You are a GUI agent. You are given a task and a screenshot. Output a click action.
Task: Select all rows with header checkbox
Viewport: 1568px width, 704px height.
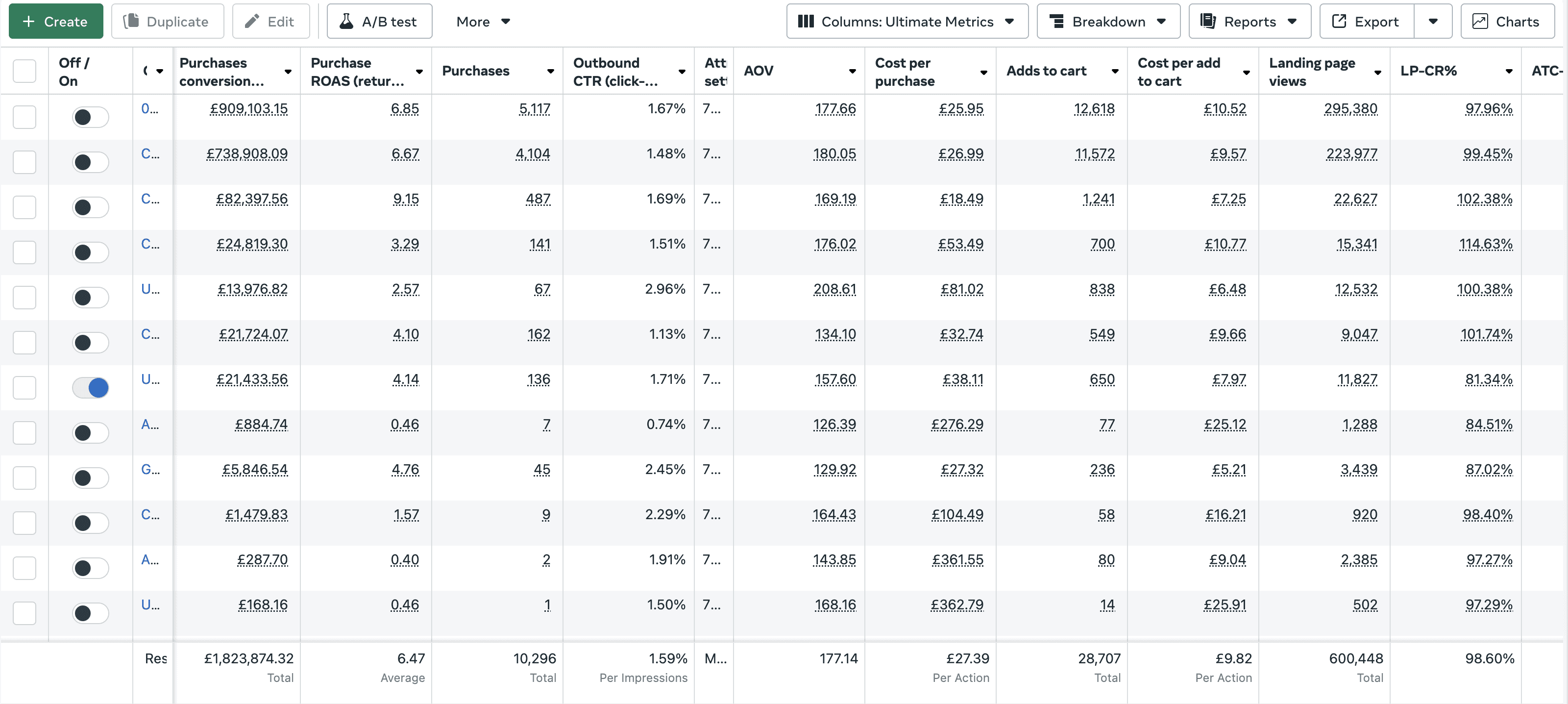24,71
